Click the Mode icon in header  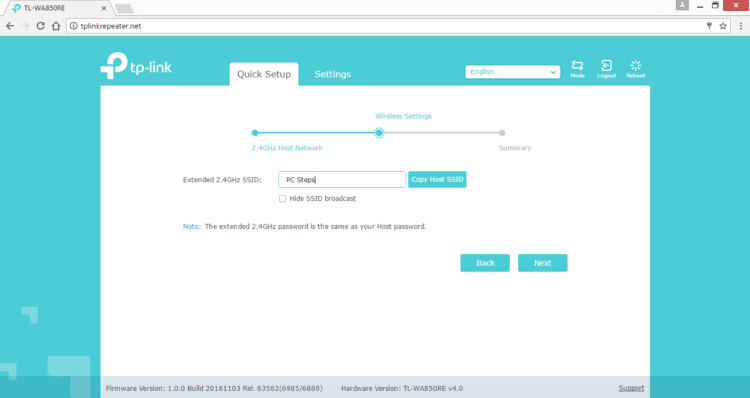point(577,69)
